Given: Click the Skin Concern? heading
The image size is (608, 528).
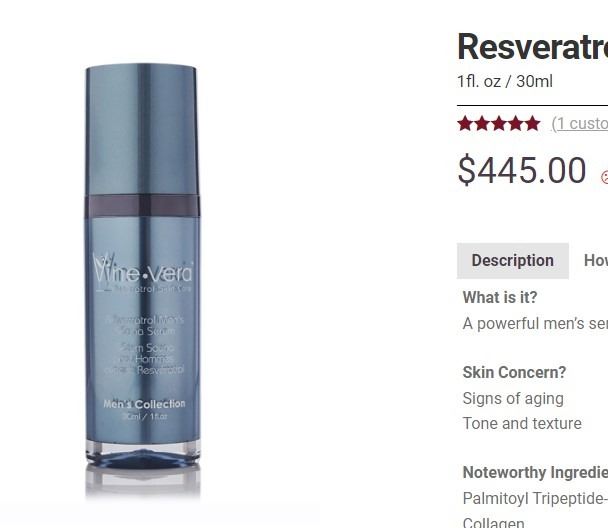Looking at the screenshot, I should (x=514, y=373).
